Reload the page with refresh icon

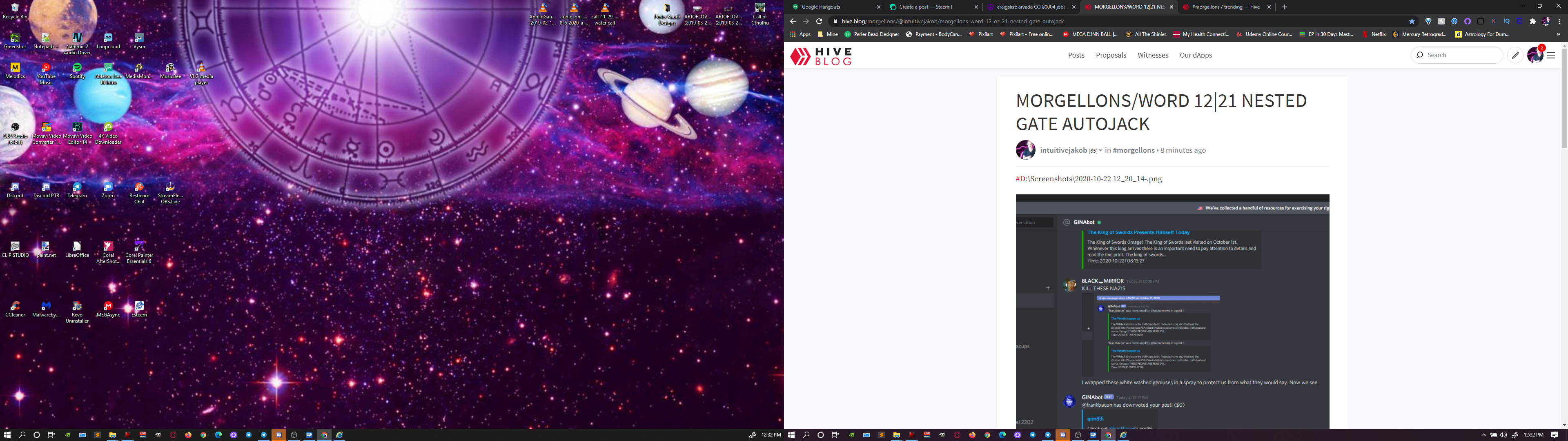[819, 21]
